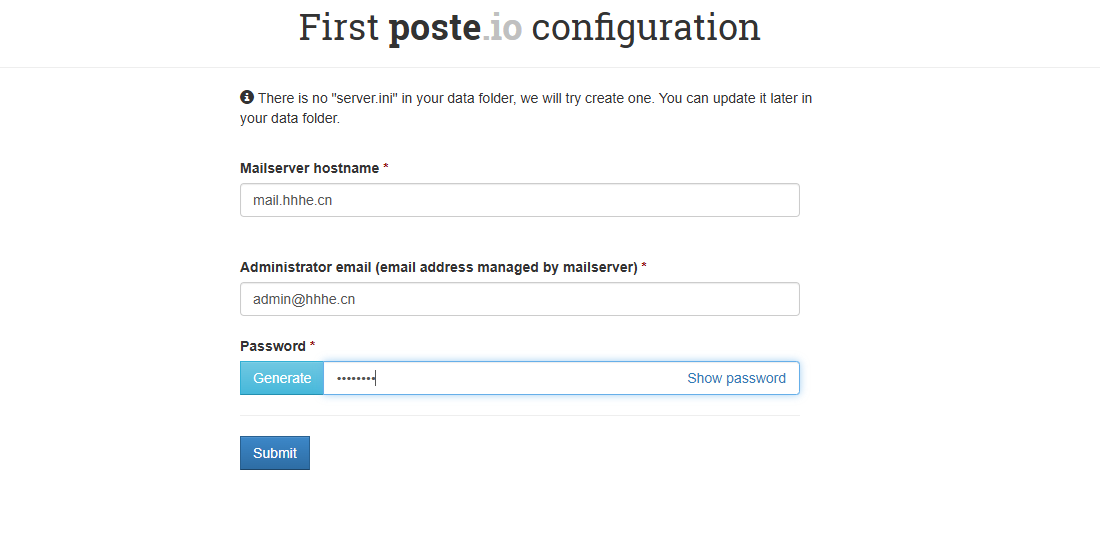Click the Administrator email label text
1112x554 pixels.
click(x=439, y=267)
